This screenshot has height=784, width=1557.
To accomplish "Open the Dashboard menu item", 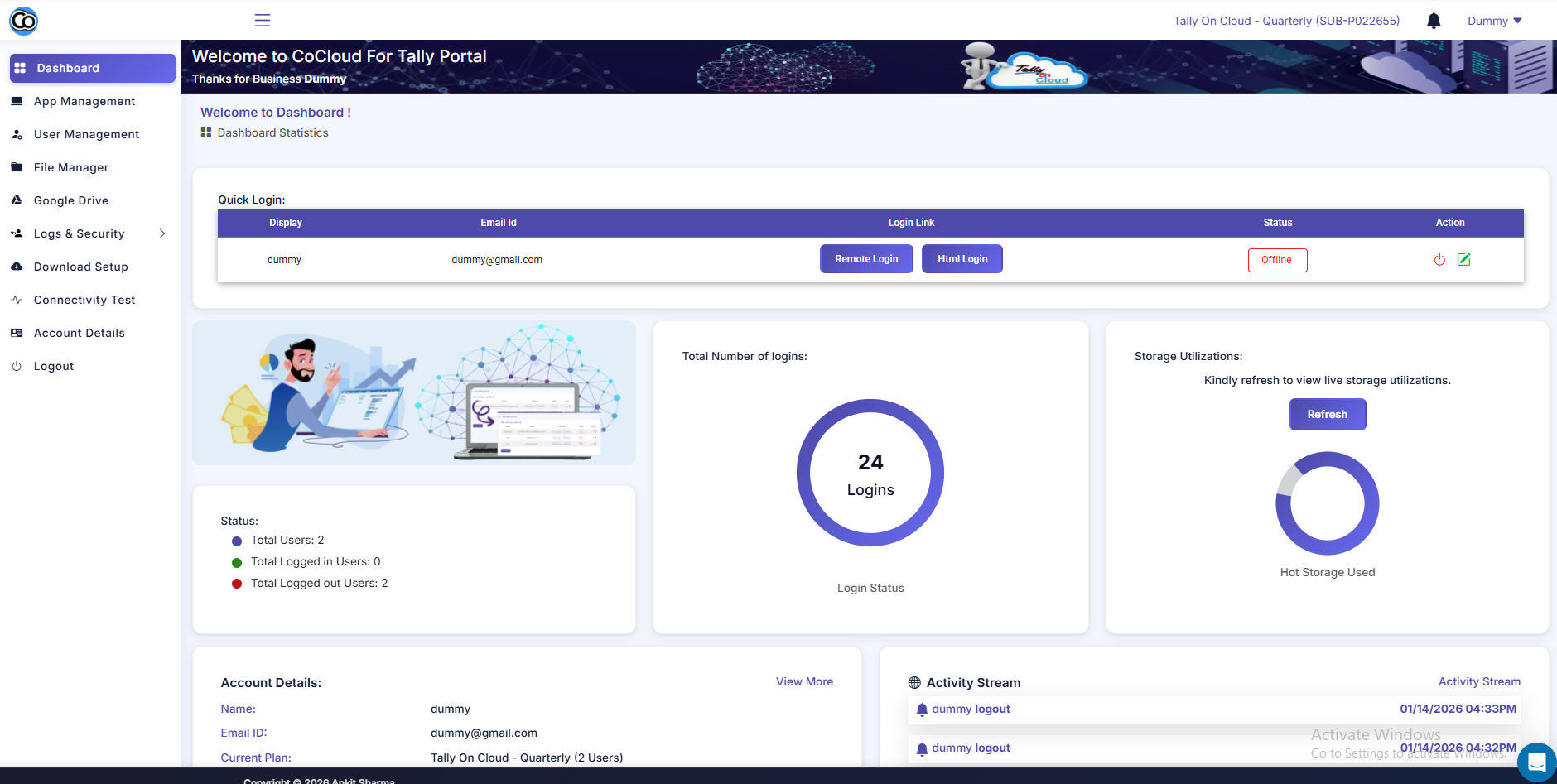I will [92, 68].
